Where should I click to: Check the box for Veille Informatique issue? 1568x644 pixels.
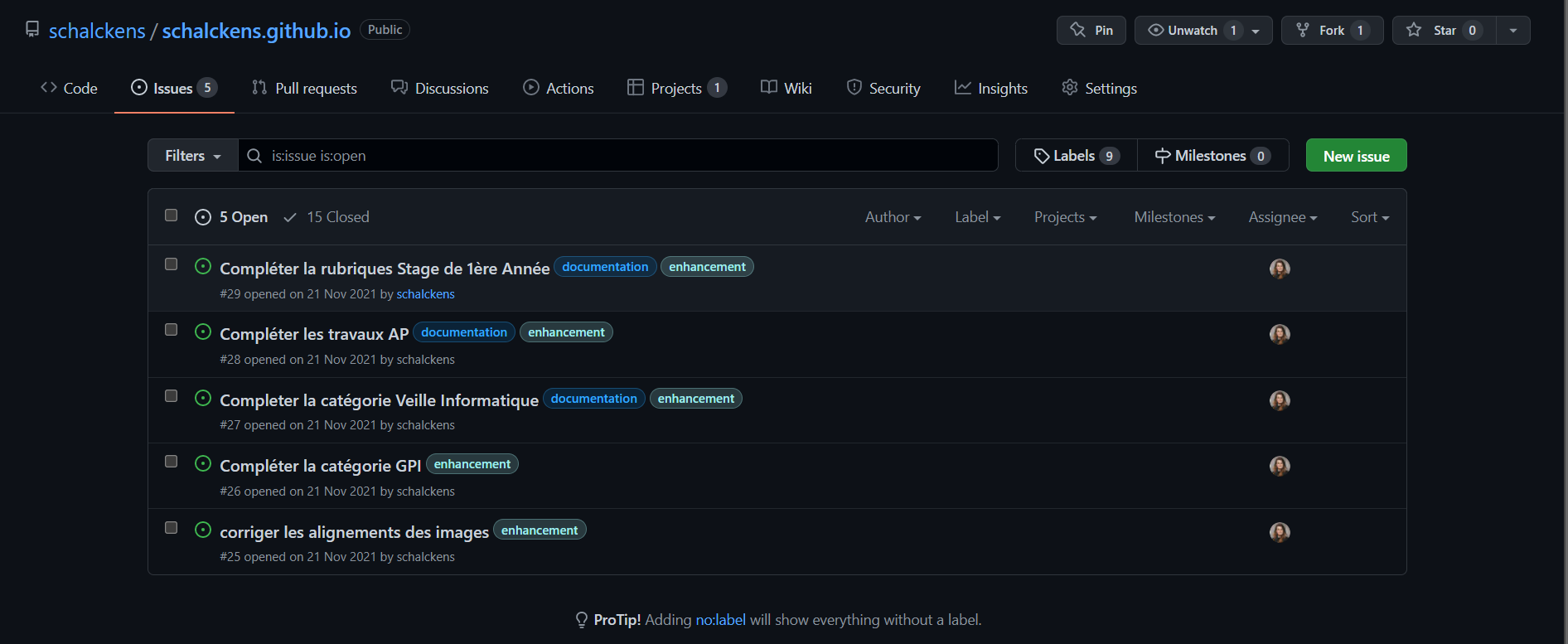172,396
